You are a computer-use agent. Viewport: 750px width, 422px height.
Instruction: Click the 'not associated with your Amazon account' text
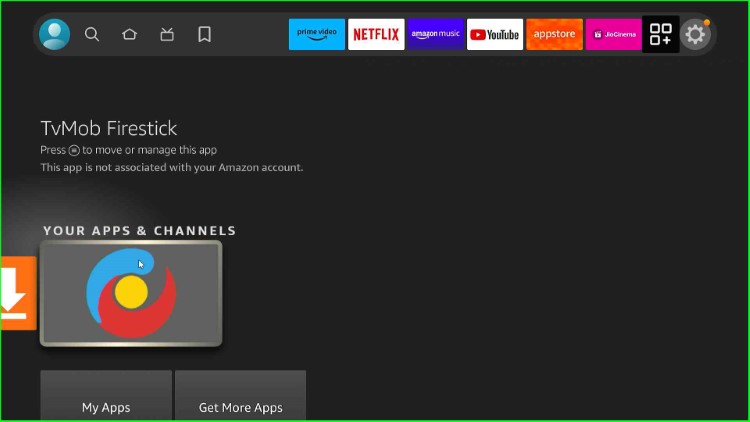[172, 167]
